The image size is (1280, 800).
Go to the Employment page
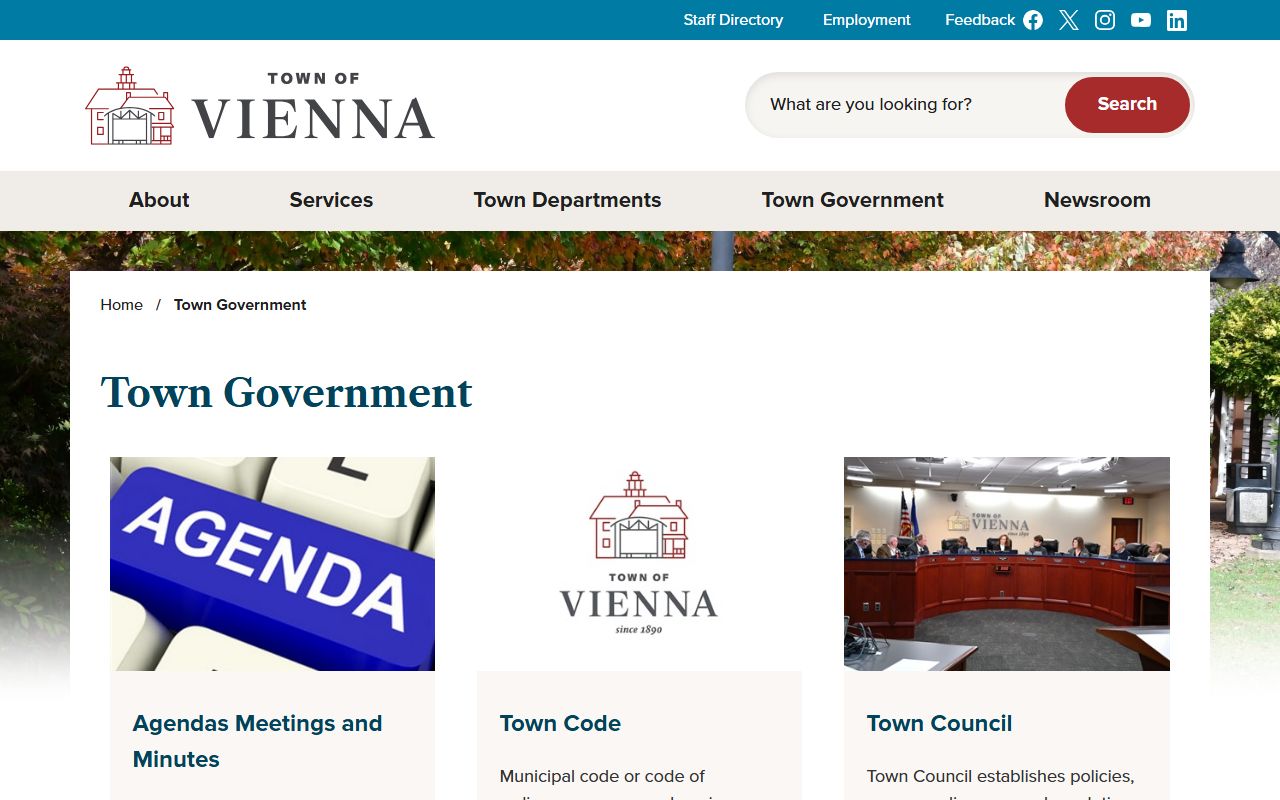(x=867, y=20)
